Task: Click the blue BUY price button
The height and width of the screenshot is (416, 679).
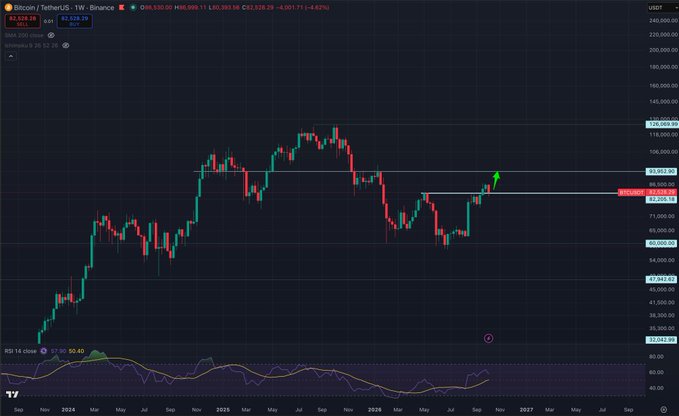Action: tap(74, 21)
